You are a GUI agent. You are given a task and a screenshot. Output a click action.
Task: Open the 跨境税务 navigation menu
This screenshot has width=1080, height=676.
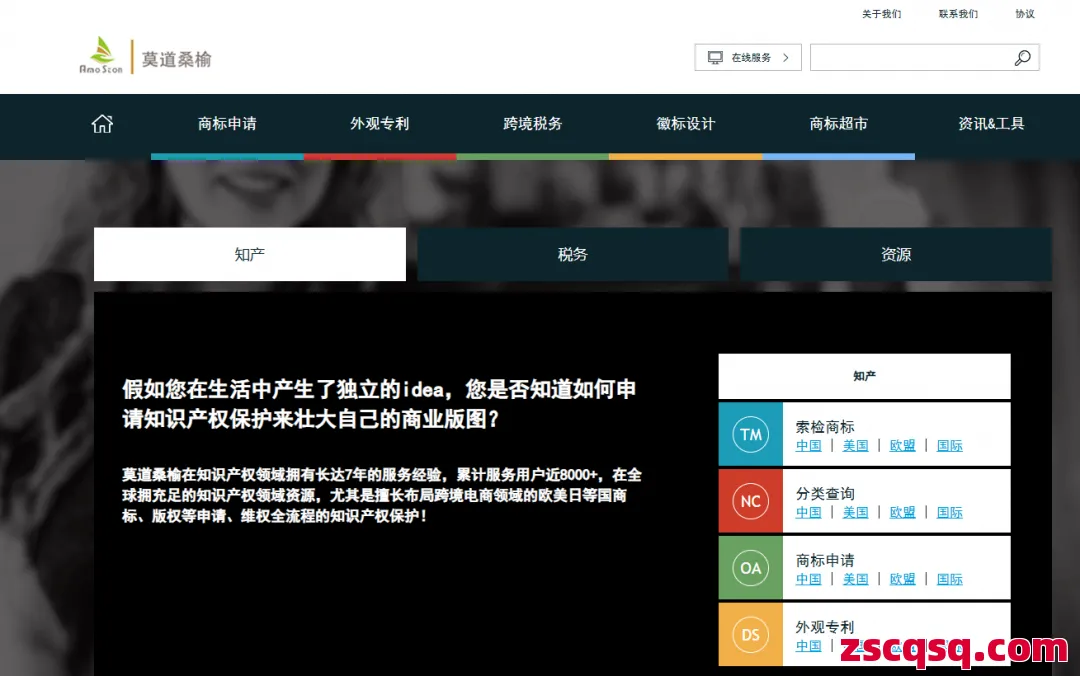[532, 122]
